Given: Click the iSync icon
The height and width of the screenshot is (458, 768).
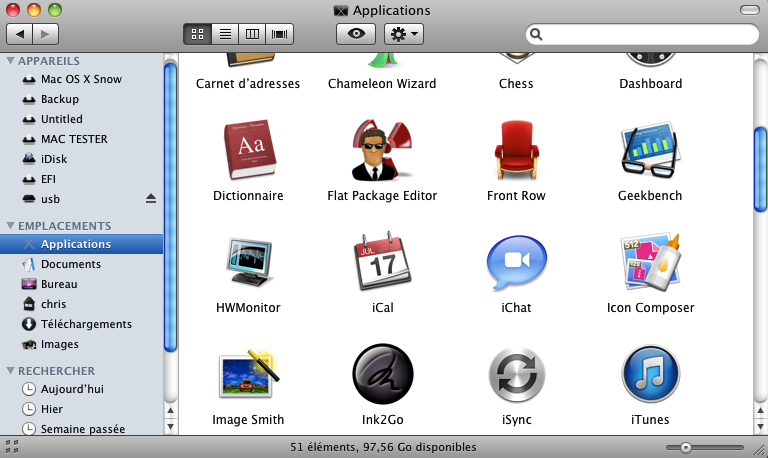Looking at the screenshot, I should pos(516,374).
